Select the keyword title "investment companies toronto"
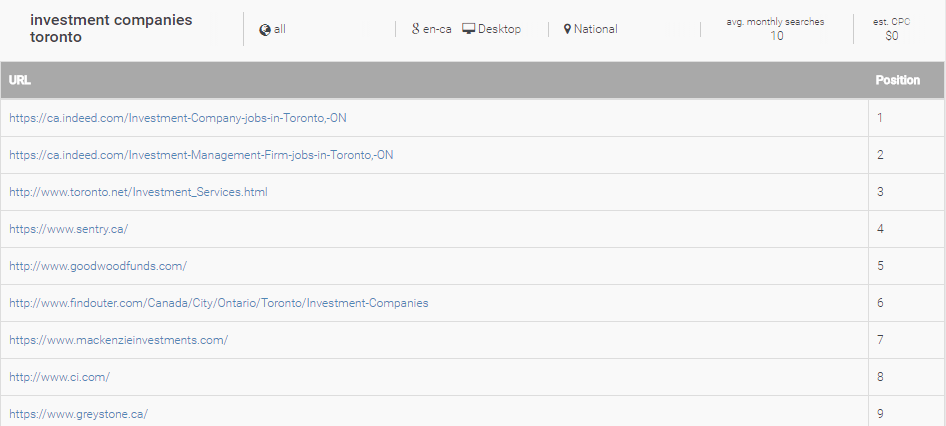This screenshot has width=946, height=426. (111, 28)
